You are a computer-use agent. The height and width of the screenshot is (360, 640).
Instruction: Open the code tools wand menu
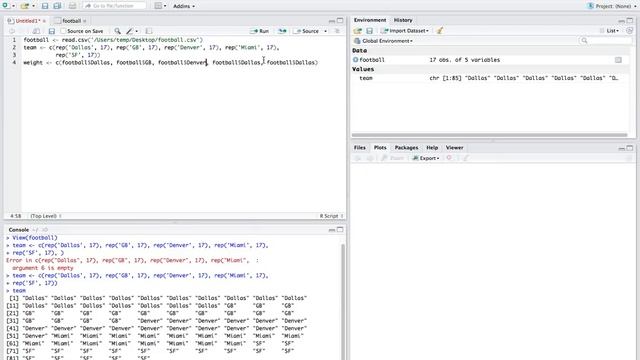tap(131, 31)
